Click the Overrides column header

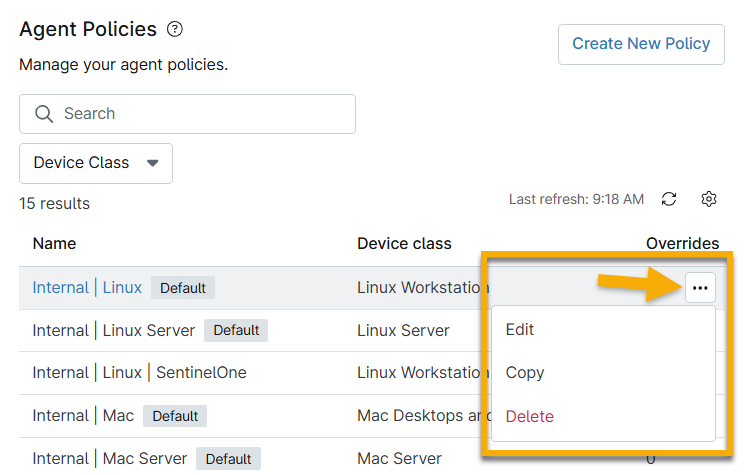[x=682, y=243]
